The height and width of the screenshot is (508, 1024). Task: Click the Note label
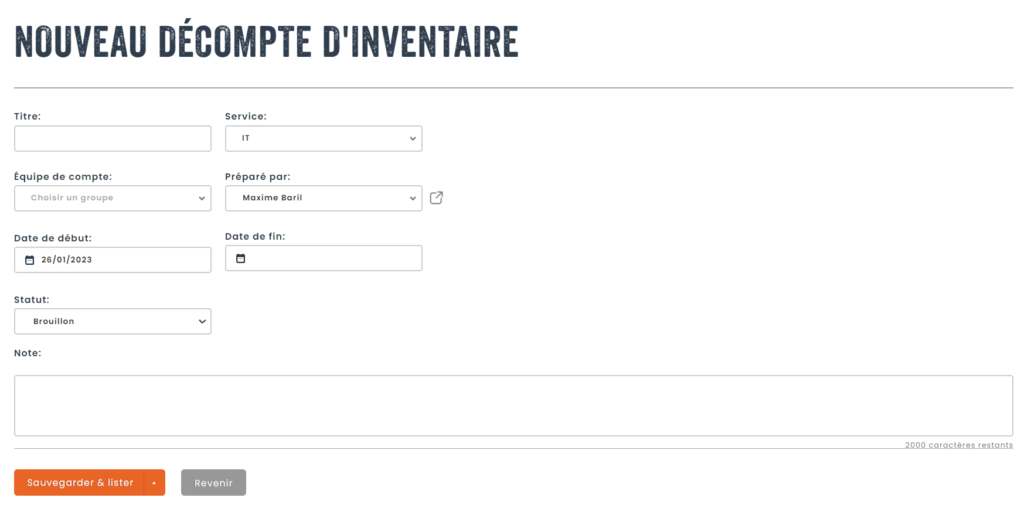tap(27, 353)
